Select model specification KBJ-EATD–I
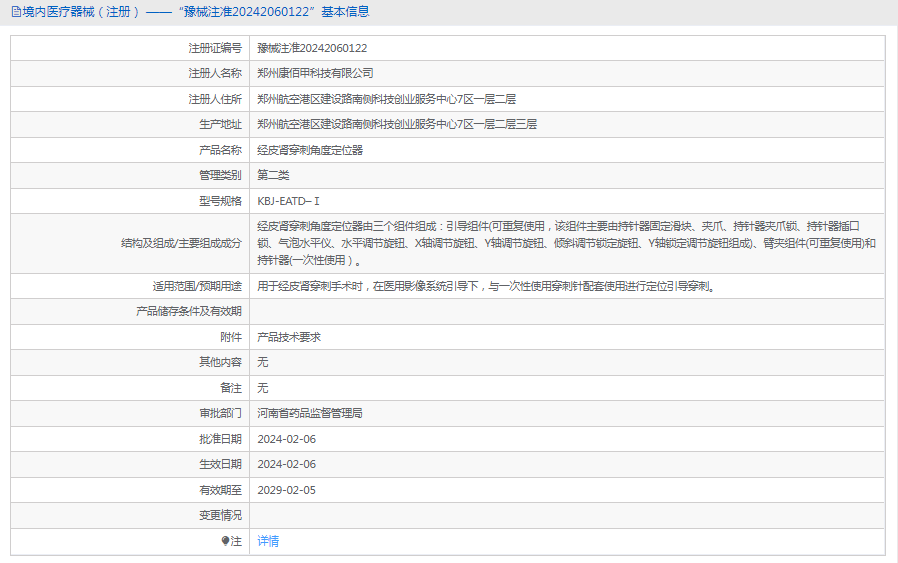Viewport: 898px width, 563px height. 288,201
